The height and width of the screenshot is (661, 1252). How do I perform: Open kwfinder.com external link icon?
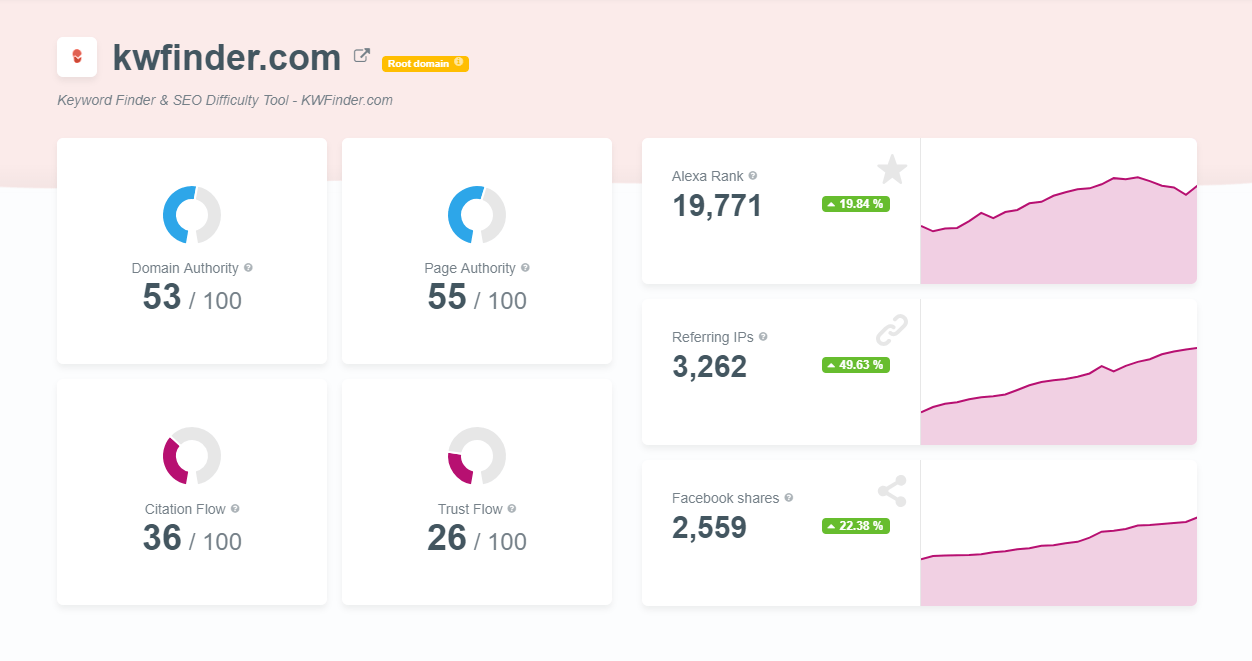pyautogui.click(x=362, y=56)
